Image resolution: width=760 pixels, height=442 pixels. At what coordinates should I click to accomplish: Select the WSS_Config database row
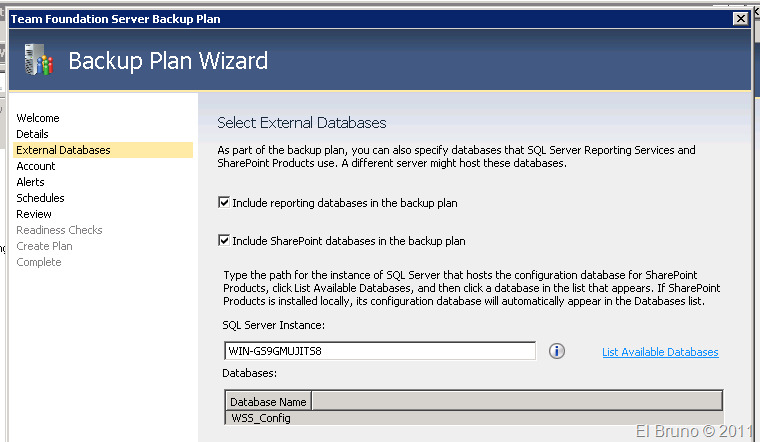click(x=261, y=418)
